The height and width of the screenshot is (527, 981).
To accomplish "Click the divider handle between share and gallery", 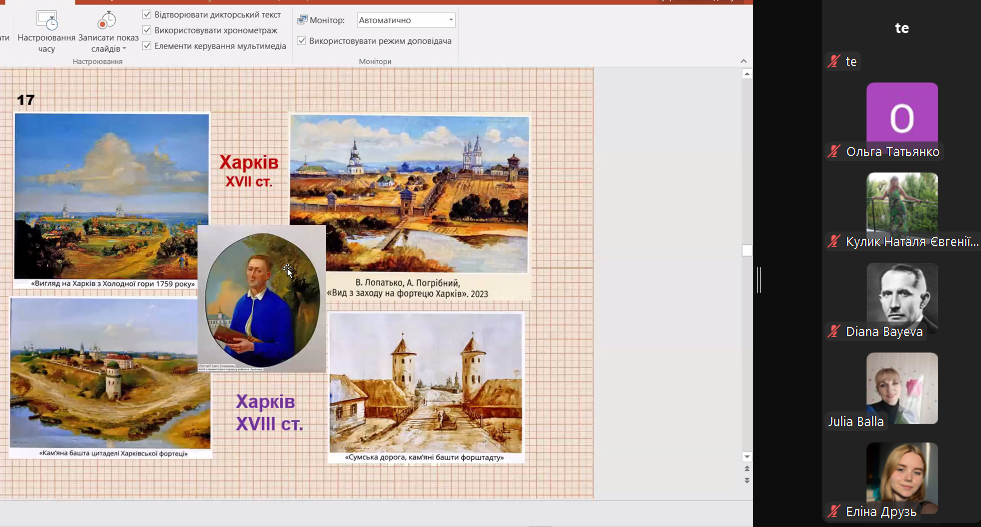I will tap(759, 280).
